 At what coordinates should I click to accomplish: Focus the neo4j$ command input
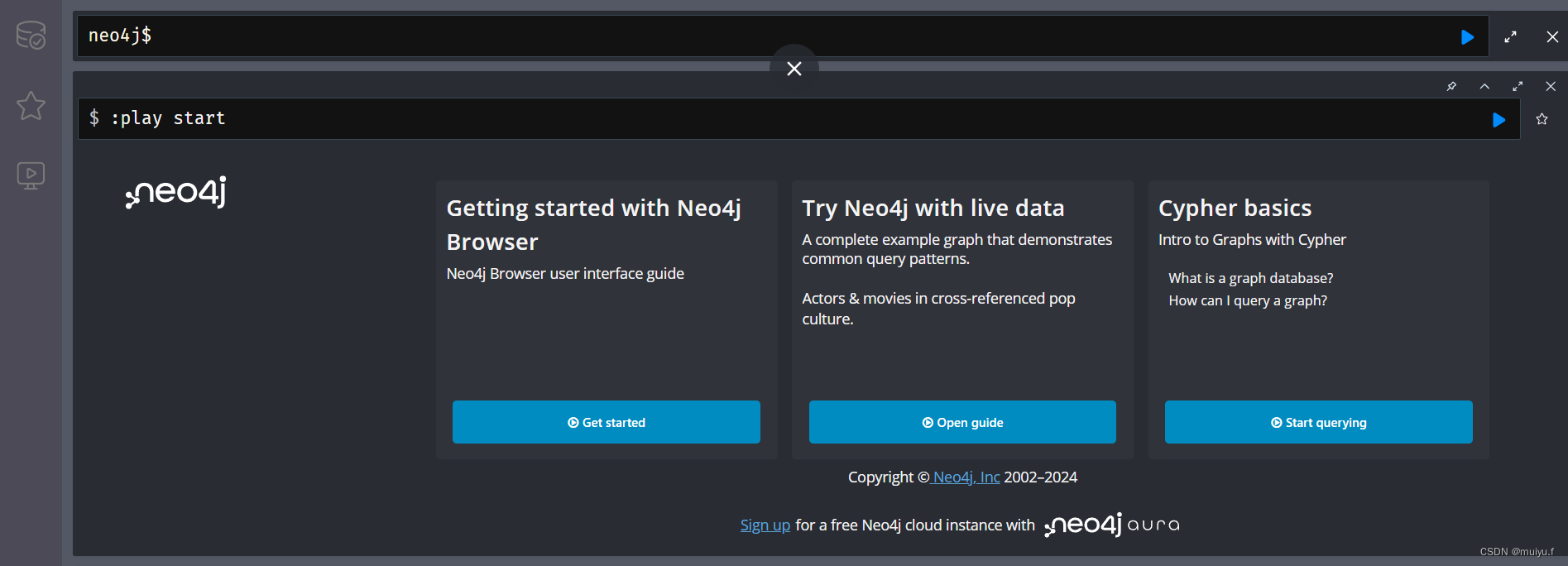coord(783,36)
